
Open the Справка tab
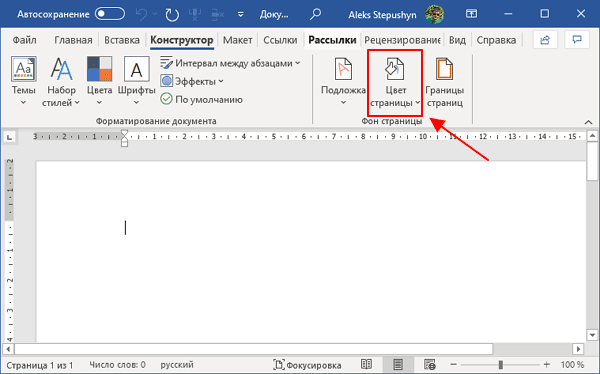[496, 40]
